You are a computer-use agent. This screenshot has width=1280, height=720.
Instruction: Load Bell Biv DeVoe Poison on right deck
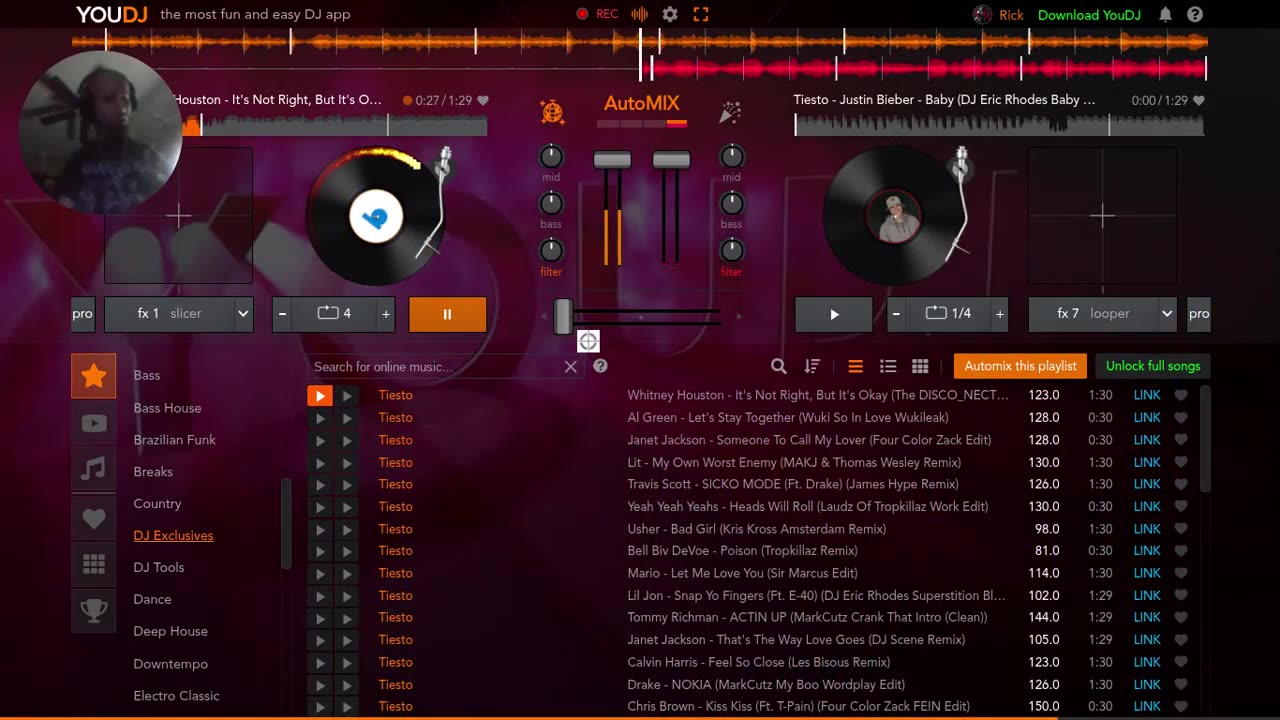pyautogui.click(x=346, y=551)
